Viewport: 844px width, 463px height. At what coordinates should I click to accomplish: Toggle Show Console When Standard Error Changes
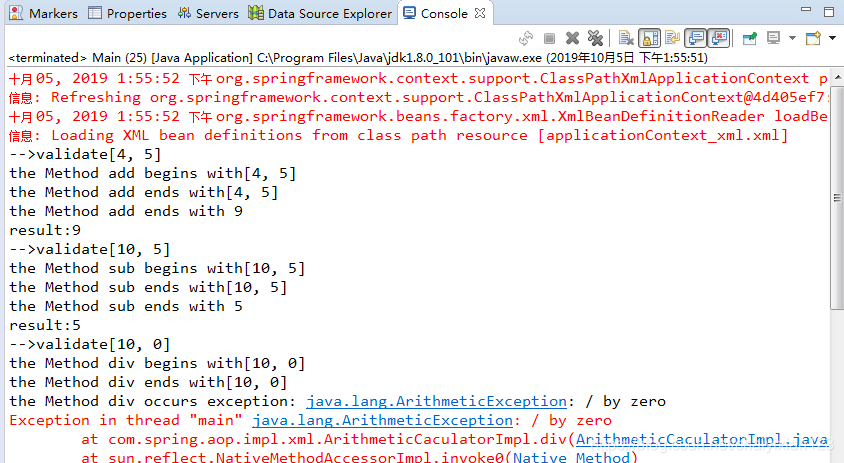tap(719, 38)
